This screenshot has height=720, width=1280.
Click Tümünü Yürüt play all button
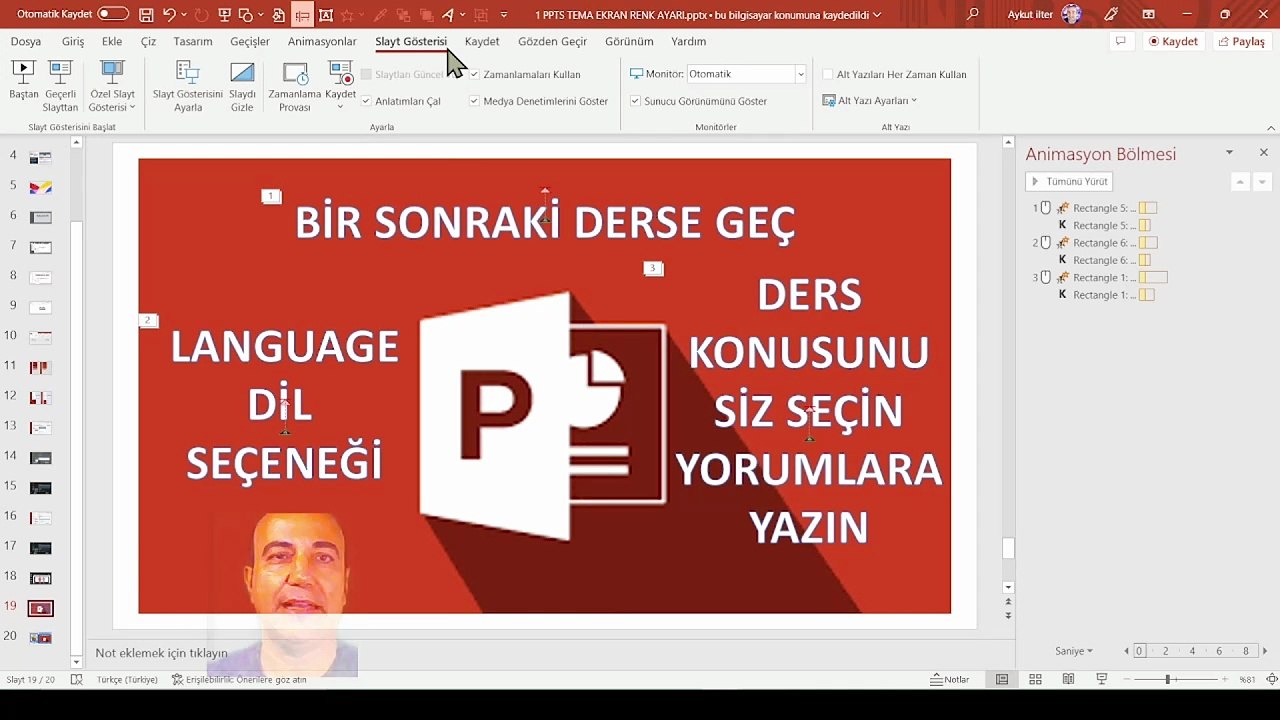1069,181
